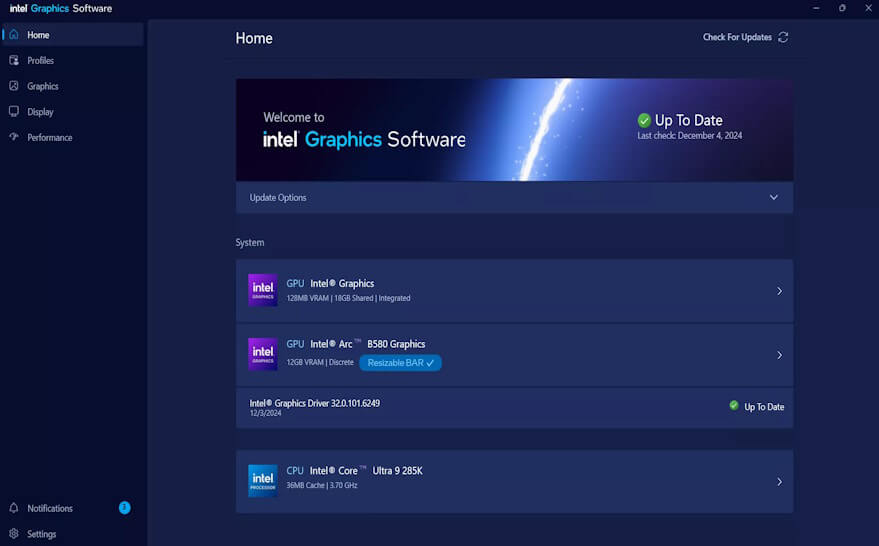Click 128MB VRAM 18GB Shared Integrated text

[348, 298]
